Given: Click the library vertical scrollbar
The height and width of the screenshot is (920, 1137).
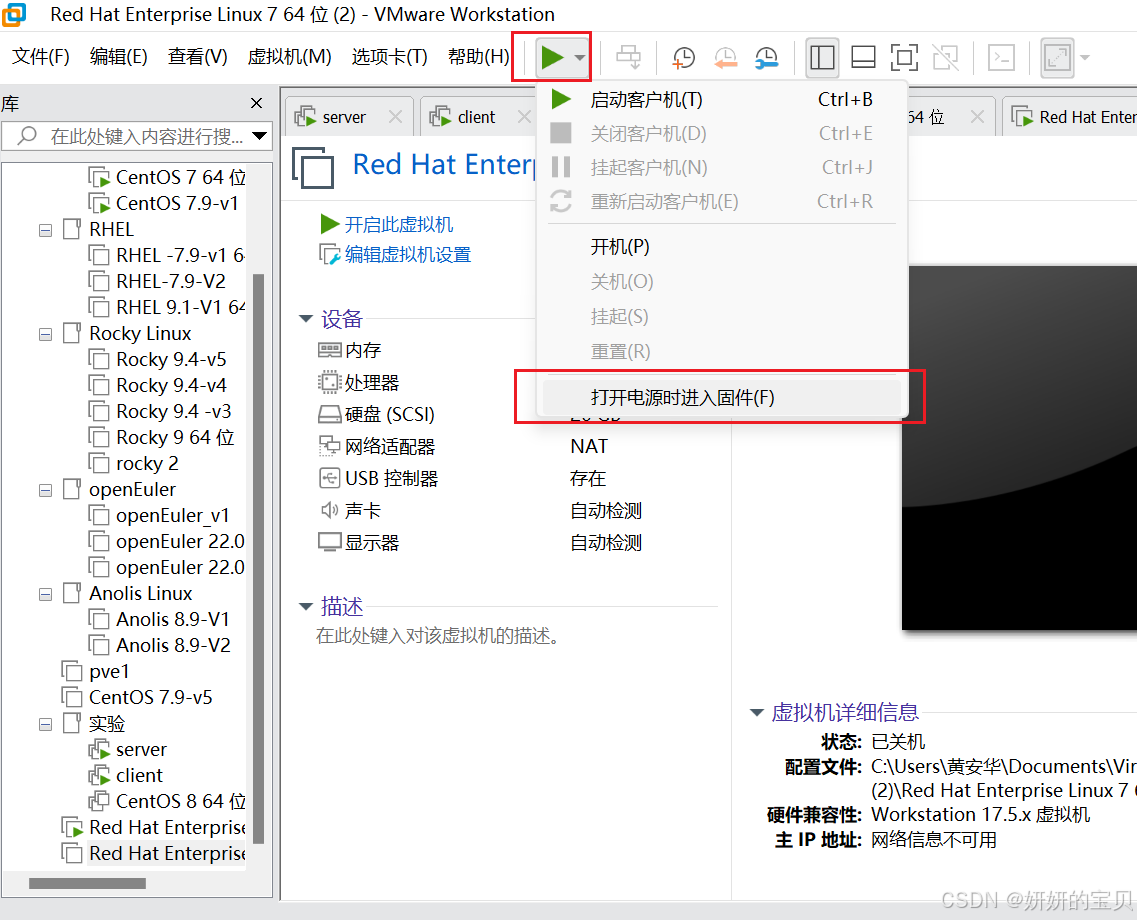Looking at the screenshot, I should click(x=257, y=558).
